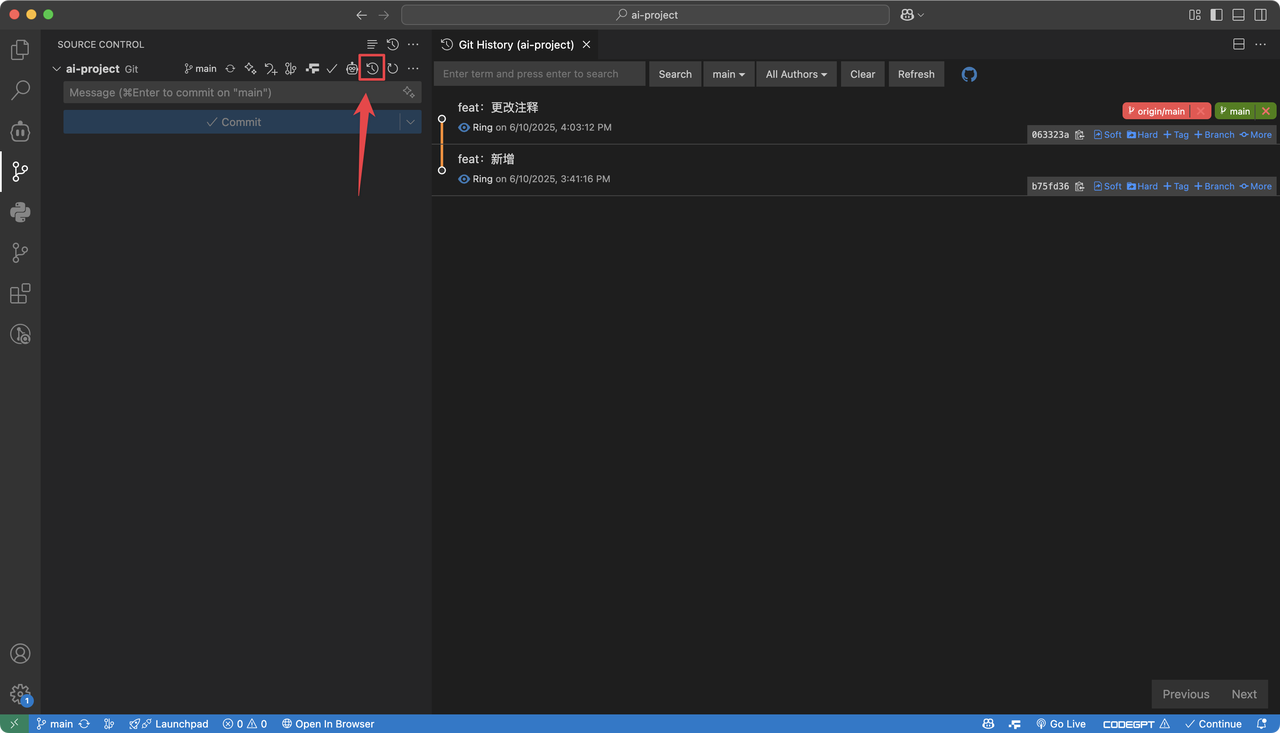Close the Git History tab
Image resolution: width=1280 pixels, height=733 pixels.
tap(587, 44)
